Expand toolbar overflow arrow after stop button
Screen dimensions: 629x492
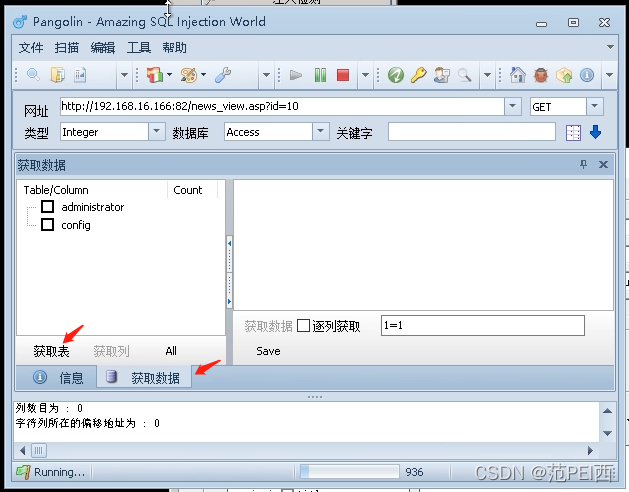pyautogui.click(x=365, y=75)
